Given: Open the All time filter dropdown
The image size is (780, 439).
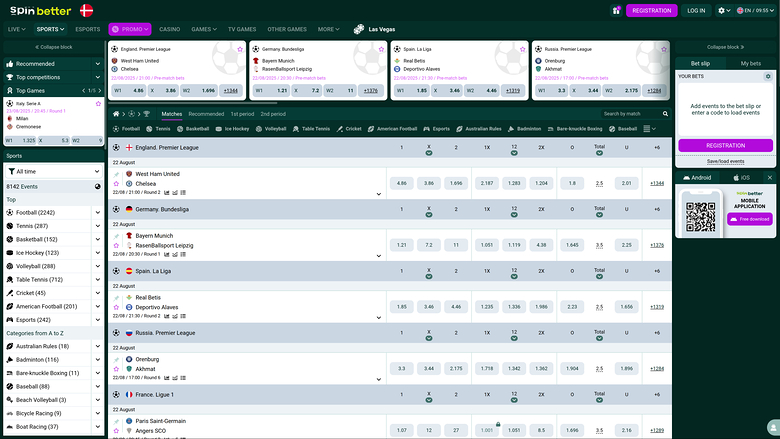Looking at the screenshot, I should (x=53, y=172).
